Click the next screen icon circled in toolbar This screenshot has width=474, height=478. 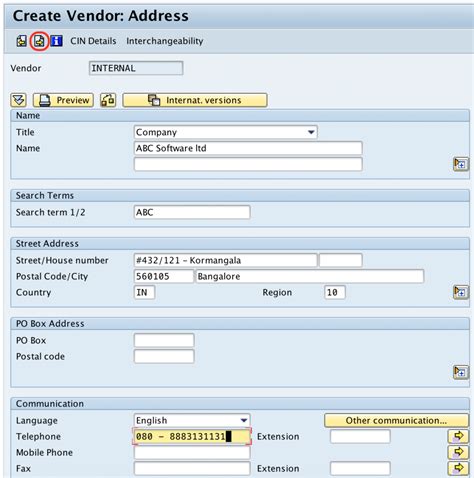click(x=39, y=41)
